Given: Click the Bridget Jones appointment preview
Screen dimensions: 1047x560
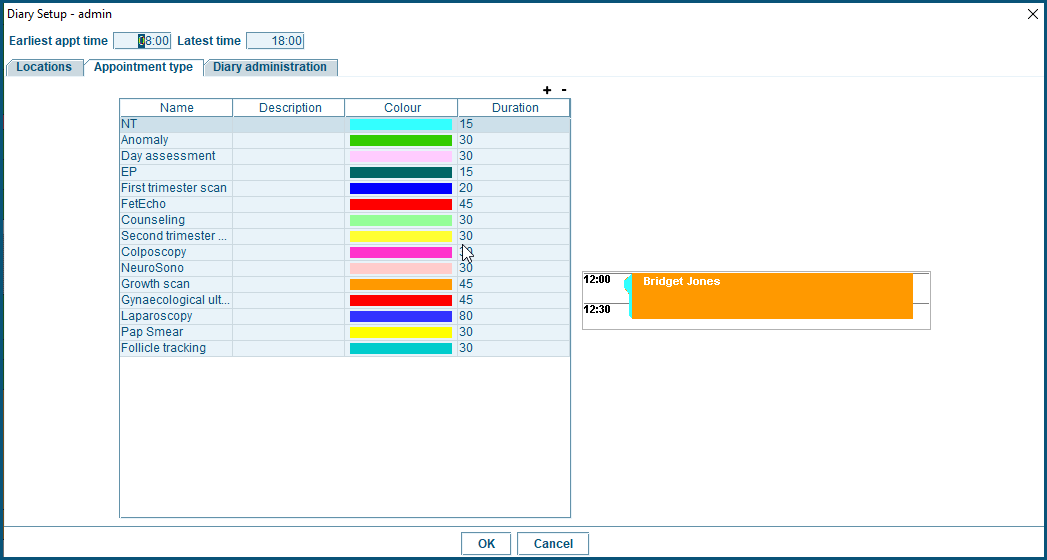Looking at the screenshot, I should tap(771, 296).
